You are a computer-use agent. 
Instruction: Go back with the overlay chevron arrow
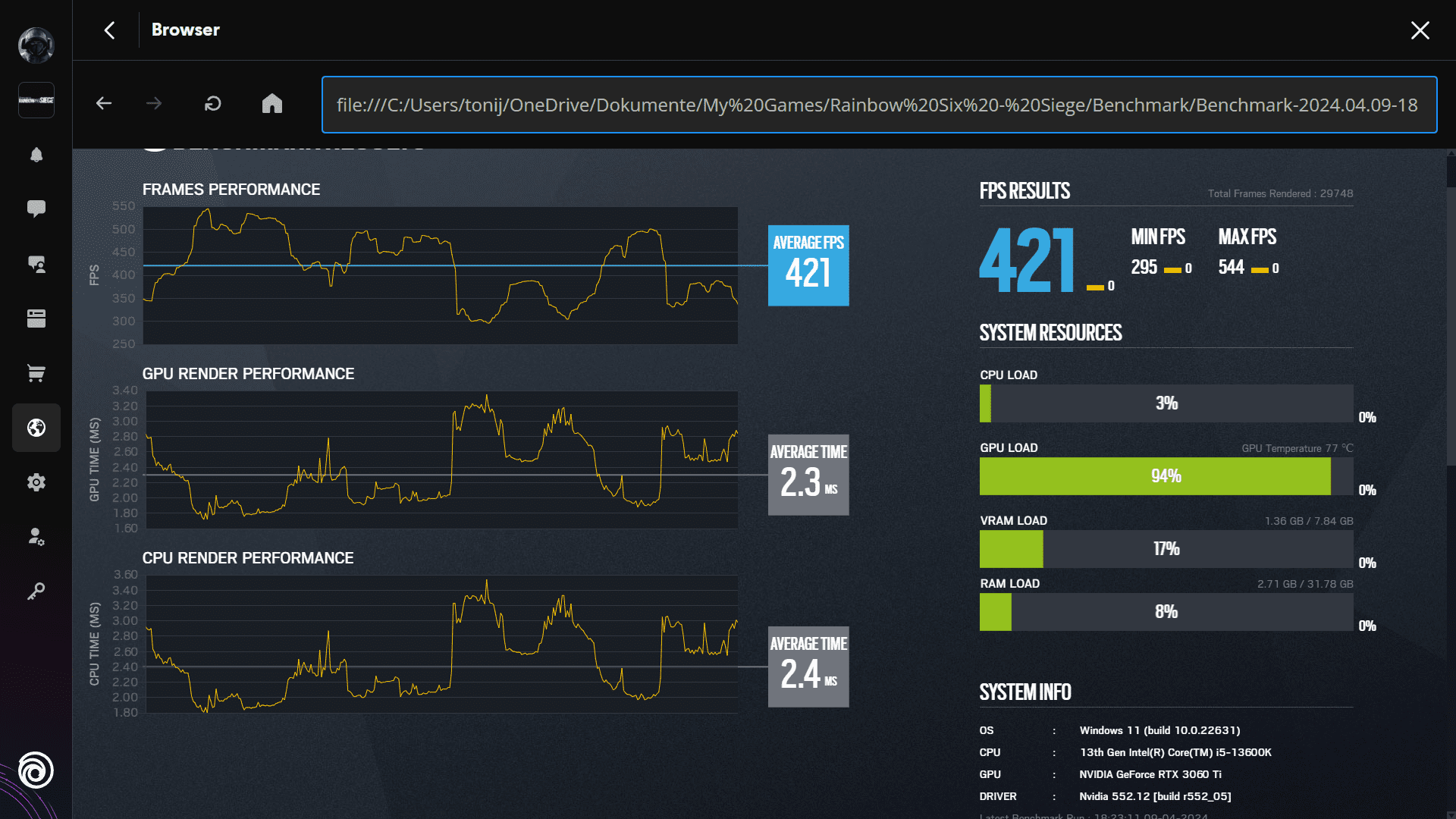pyautogui.click(x=109, y=30)
